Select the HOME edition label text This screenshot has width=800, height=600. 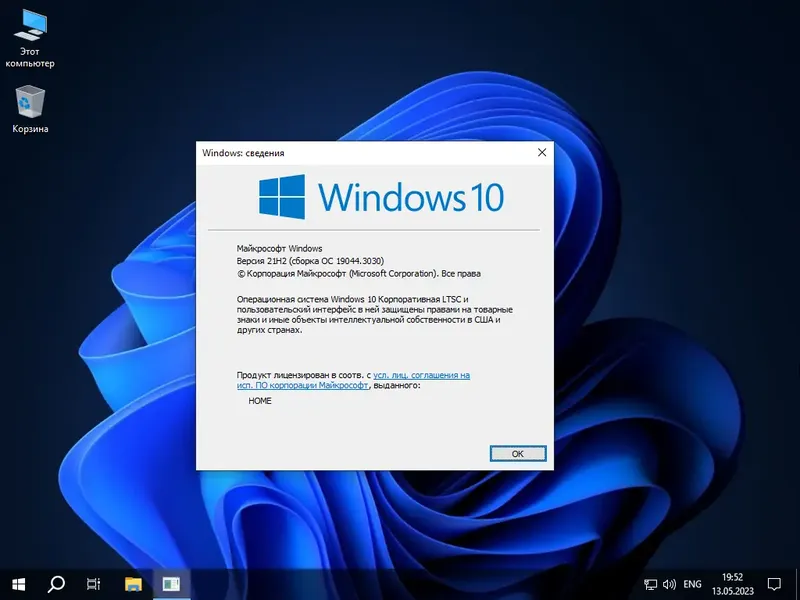pyautogui.click(x=258, y=400)
